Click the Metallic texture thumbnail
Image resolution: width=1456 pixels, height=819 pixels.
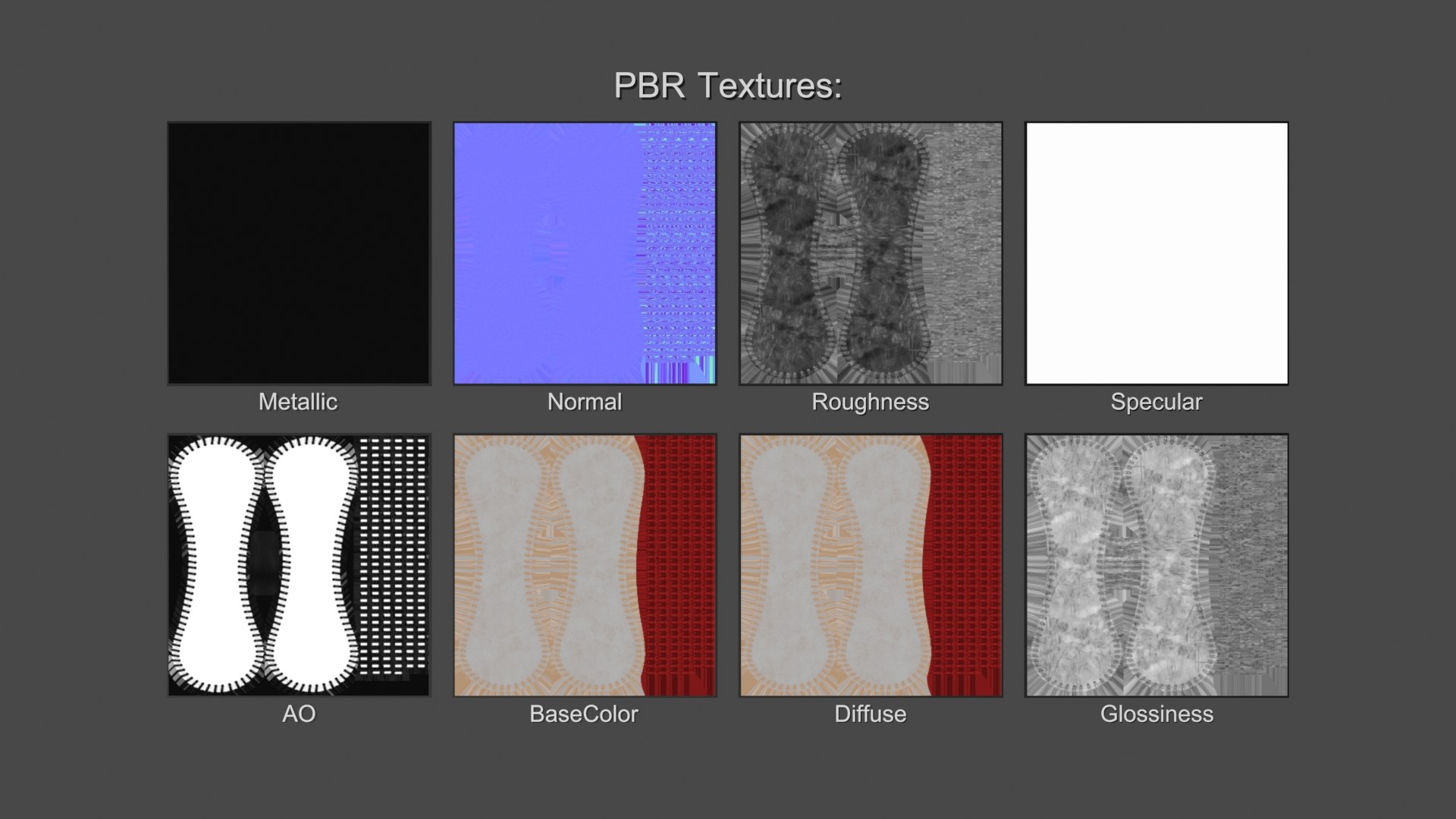[299, 253]
